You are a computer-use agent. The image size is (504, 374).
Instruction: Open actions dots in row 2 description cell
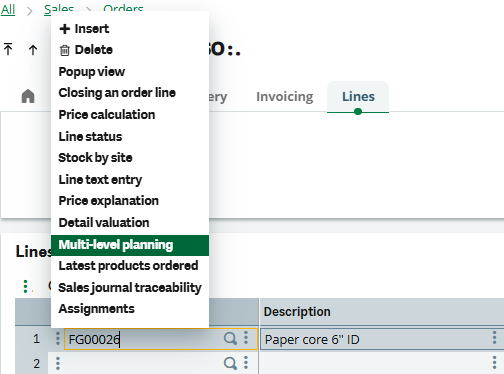pos(495,363)
